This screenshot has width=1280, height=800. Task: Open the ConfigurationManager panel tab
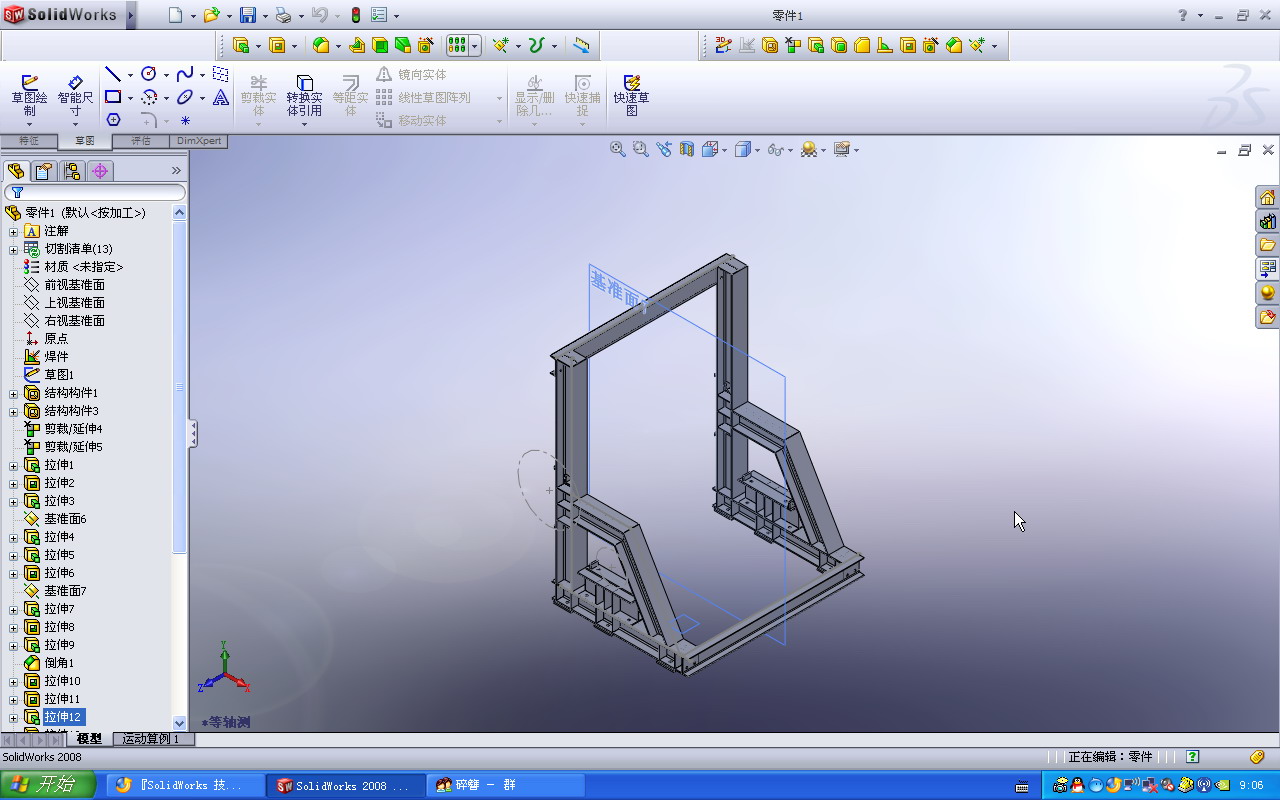click(x=72, y=171)
